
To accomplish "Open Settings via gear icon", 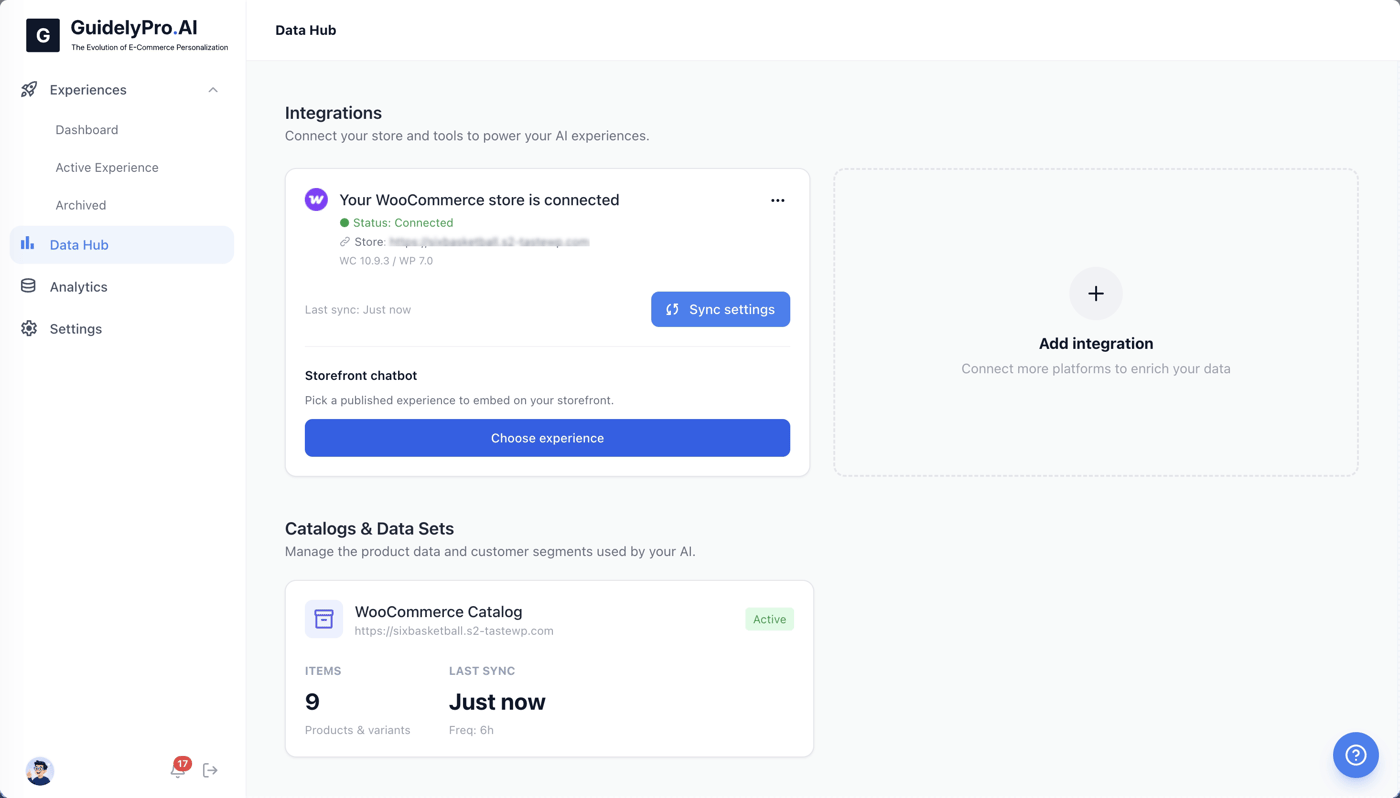I will tap(29, 328).
